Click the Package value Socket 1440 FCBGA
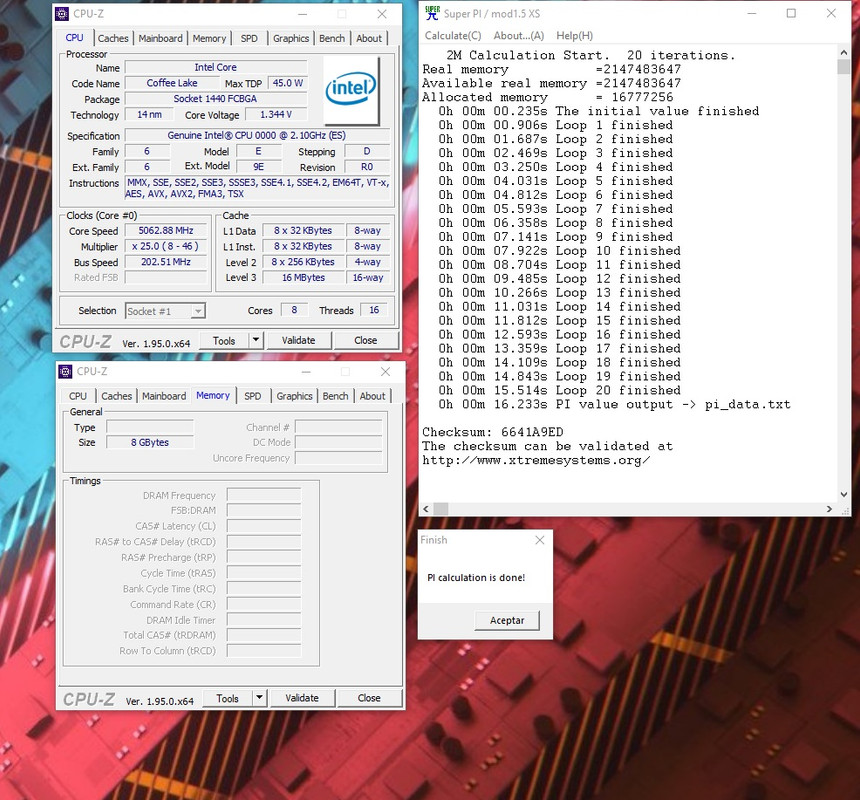This screenshot has width=860, height=800. click(x=215, y=99)
